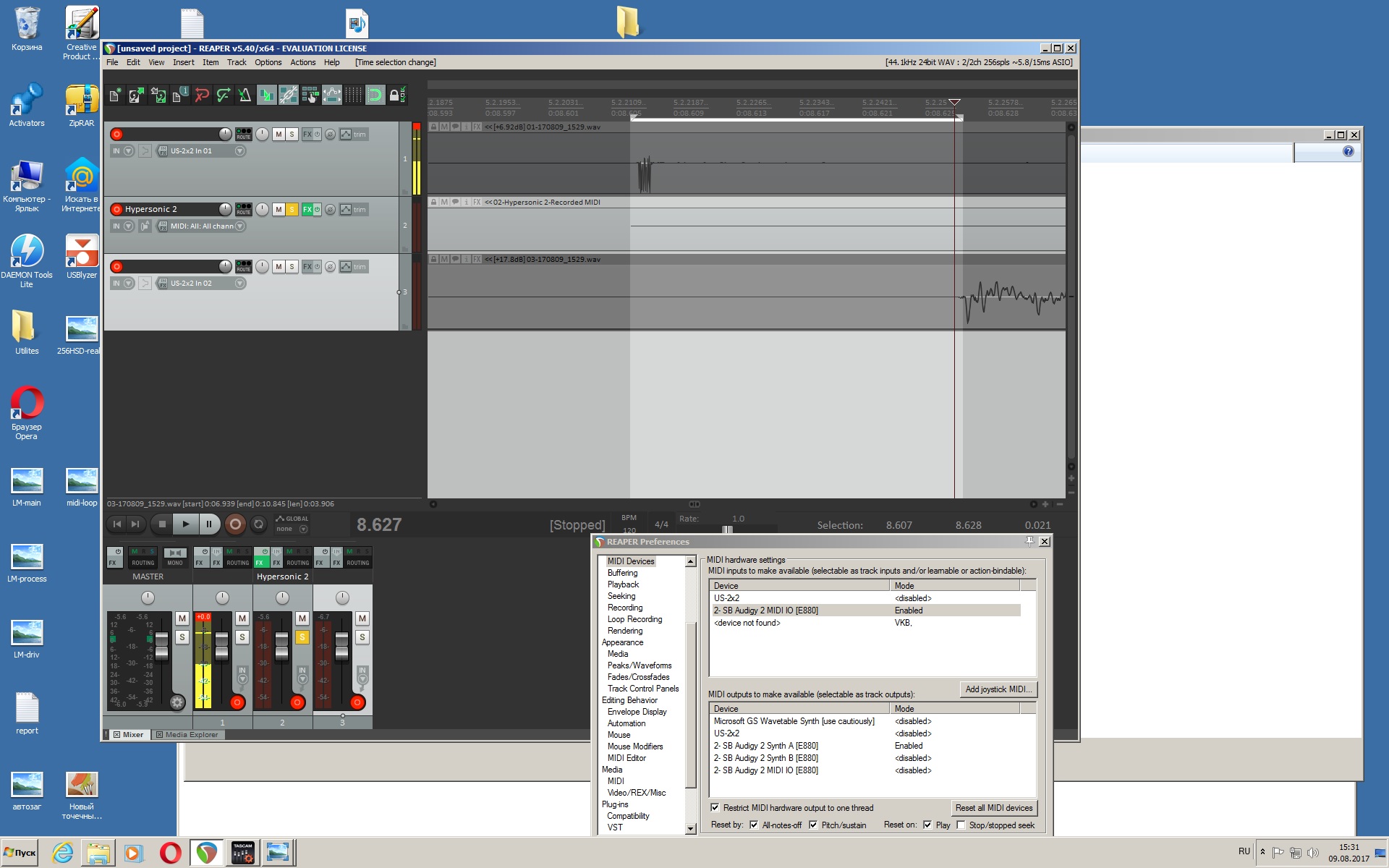
Task: Open the global automation override dropdown
Action: pos(303,529)
